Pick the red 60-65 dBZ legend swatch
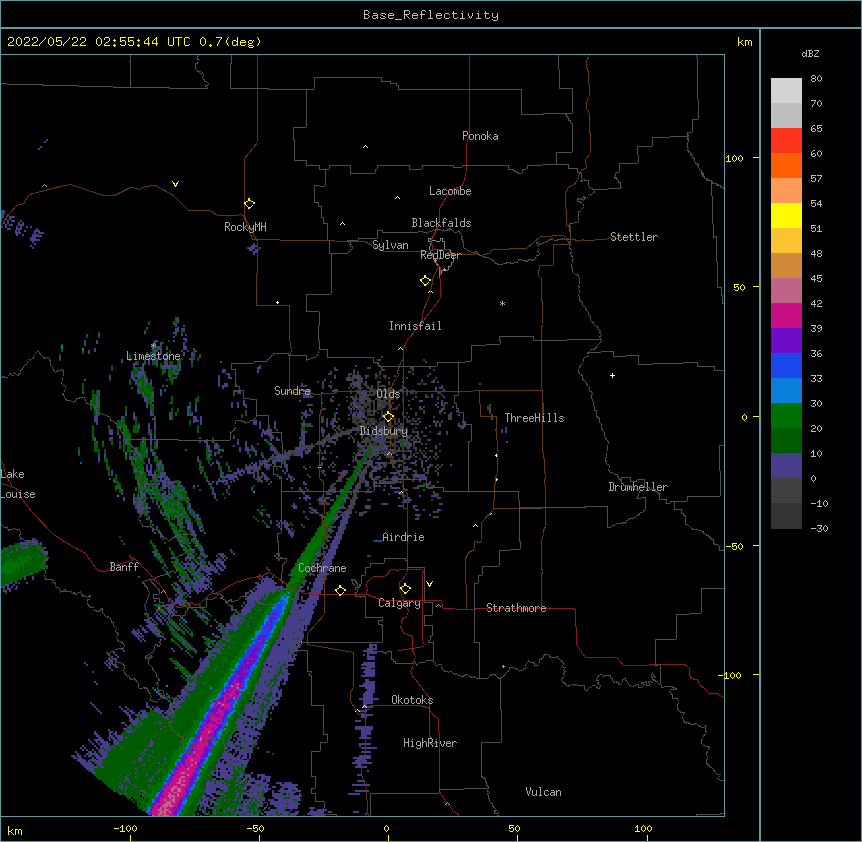The image size is (862, 842). click(786, 141)
